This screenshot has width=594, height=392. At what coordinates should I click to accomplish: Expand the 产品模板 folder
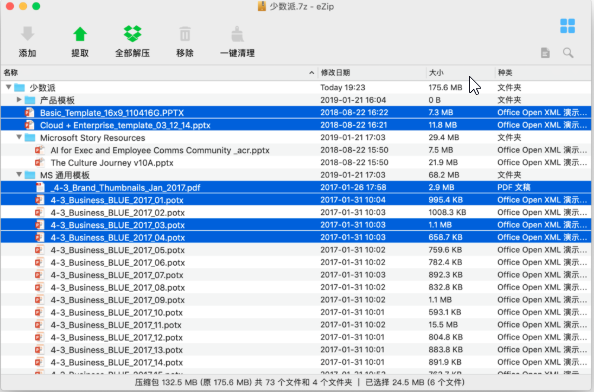[19, 100]
